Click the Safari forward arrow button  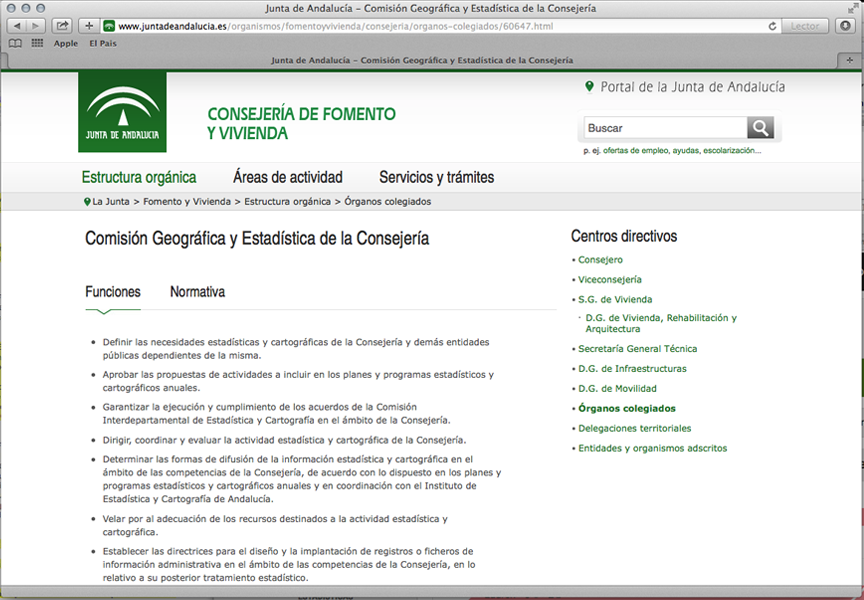pyautogui.click(x=36, y=26)
